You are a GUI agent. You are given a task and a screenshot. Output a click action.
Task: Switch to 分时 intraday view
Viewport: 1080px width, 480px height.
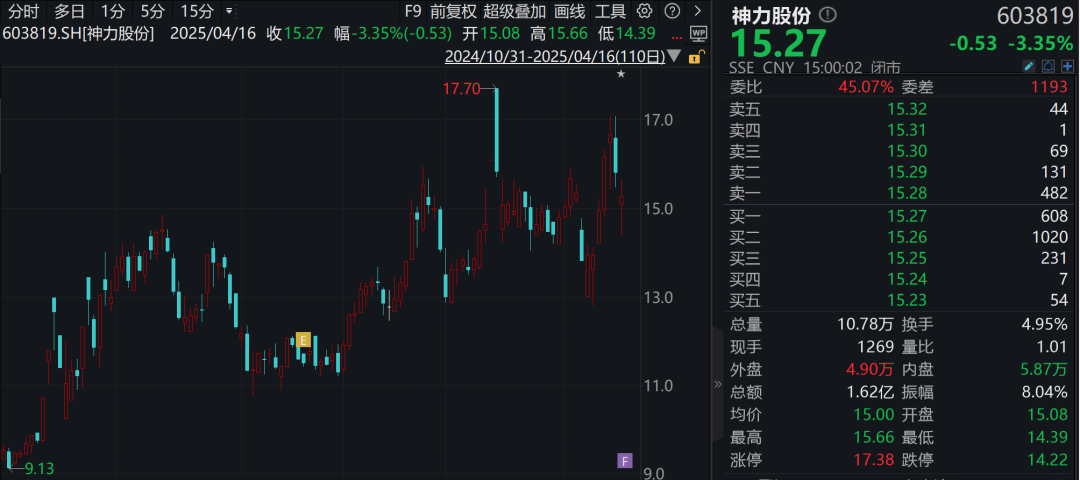pos(23,11)
